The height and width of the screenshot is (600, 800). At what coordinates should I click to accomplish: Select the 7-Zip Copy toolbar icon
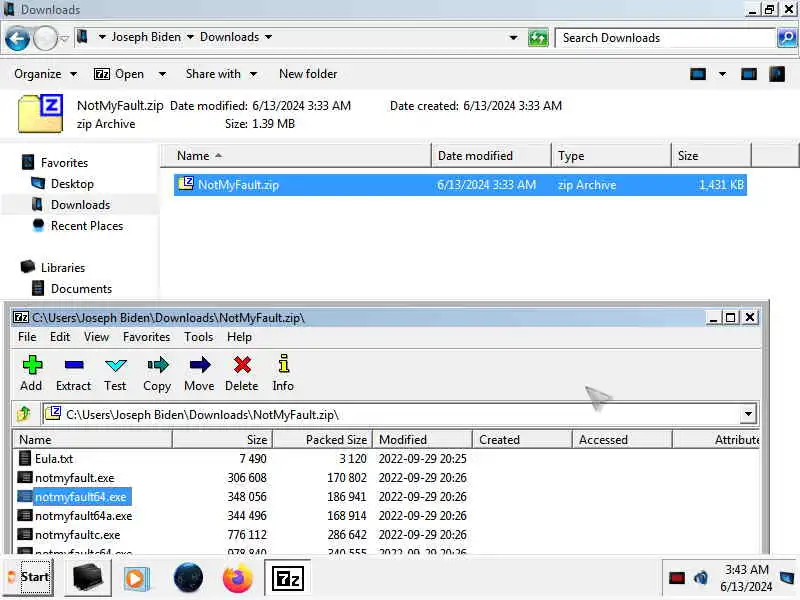[x=157, y=373]
